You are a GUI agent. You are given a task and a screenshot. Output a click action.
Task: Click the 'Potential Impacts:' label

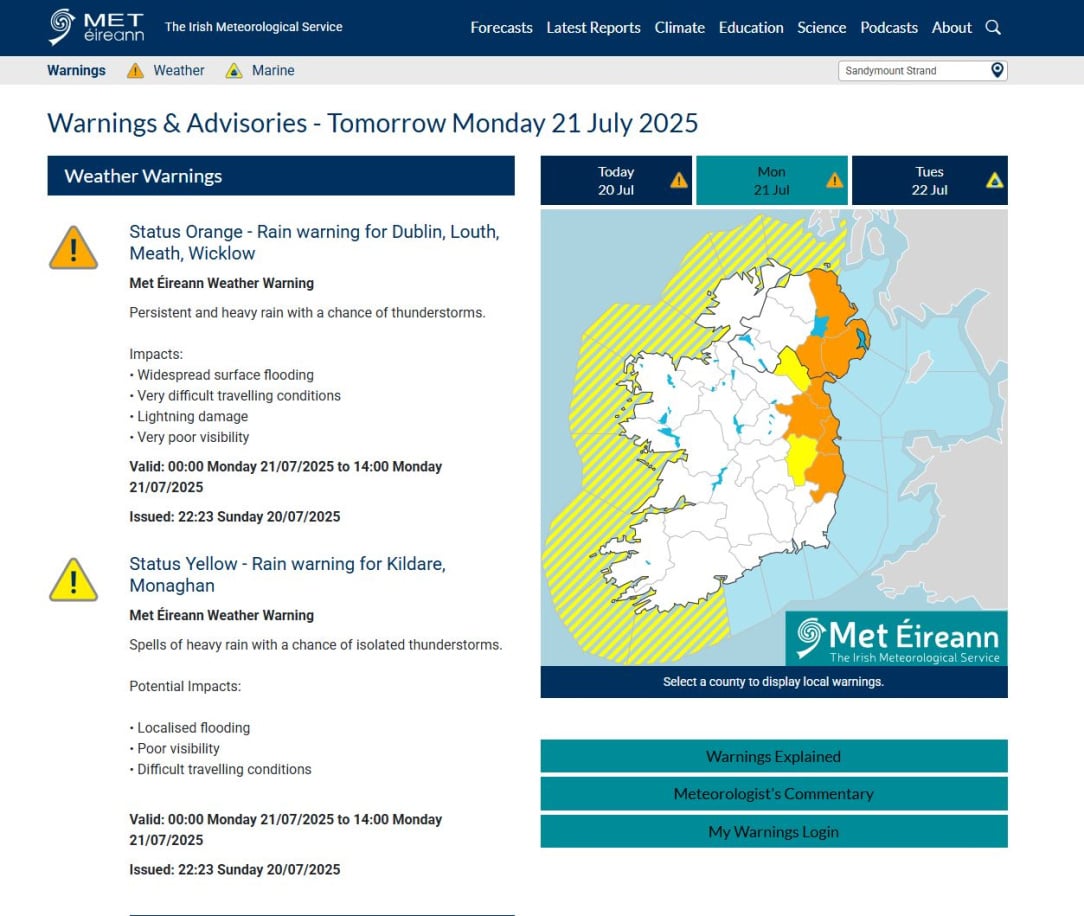(185, 686)
